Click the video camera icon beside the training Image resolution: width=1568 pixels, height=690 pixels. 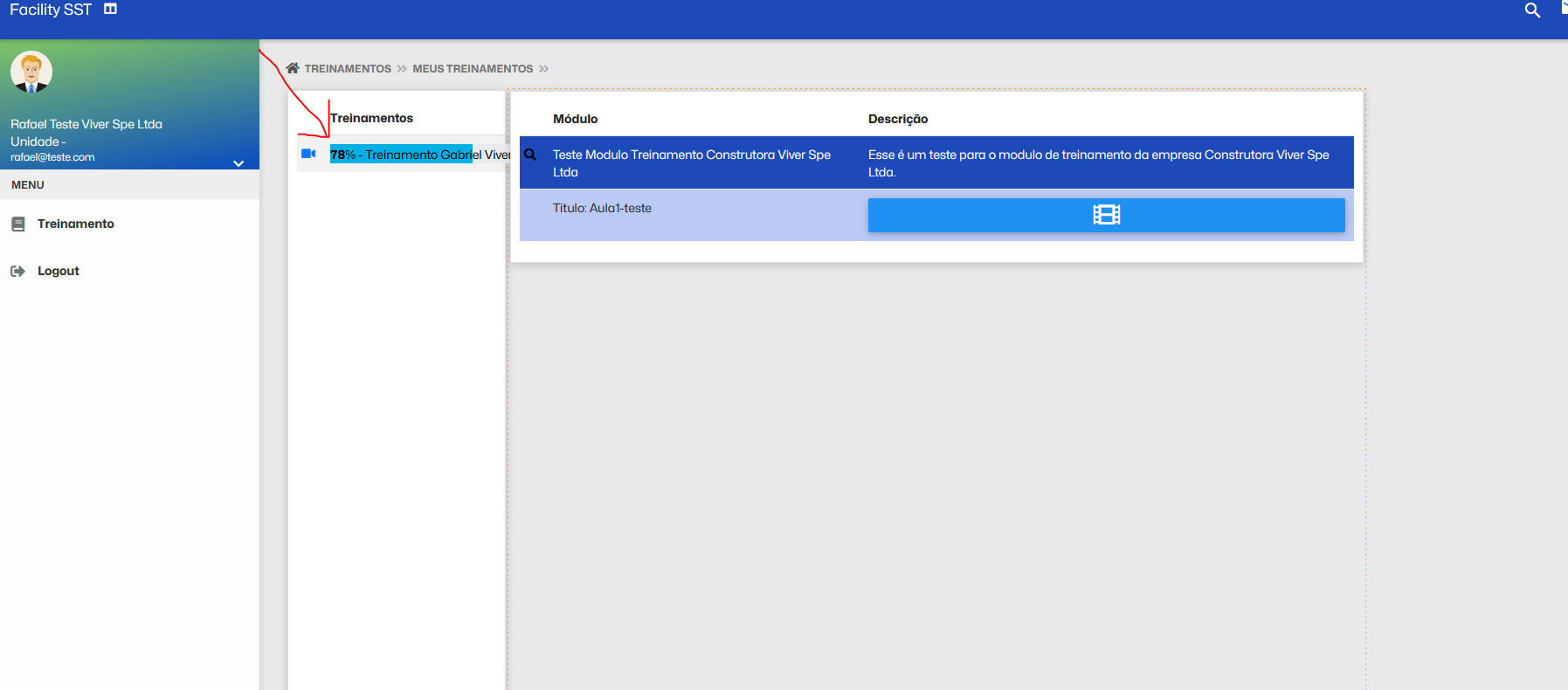(x=308, y=154)
